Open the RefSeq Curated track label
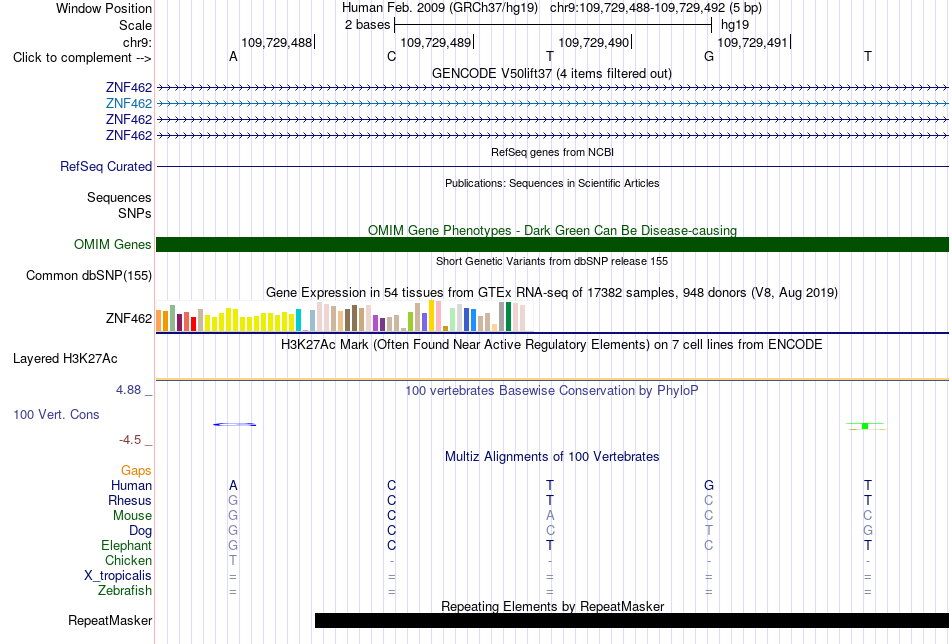The image size is (950, 644). pyautogui.click(x=105, y=167)
